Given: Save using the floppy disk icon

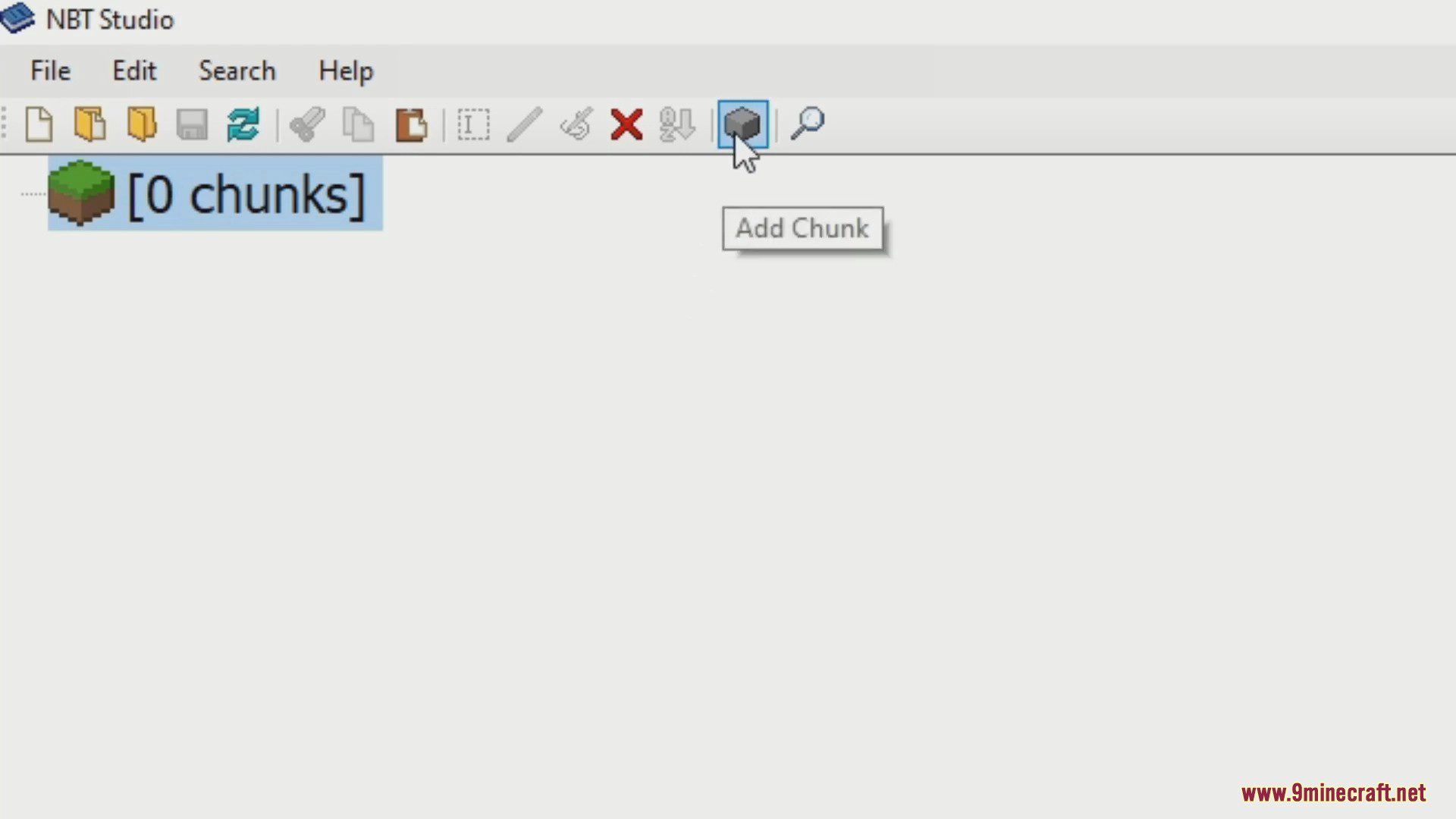Looking at the screenshot, I should tap(192, 124).
